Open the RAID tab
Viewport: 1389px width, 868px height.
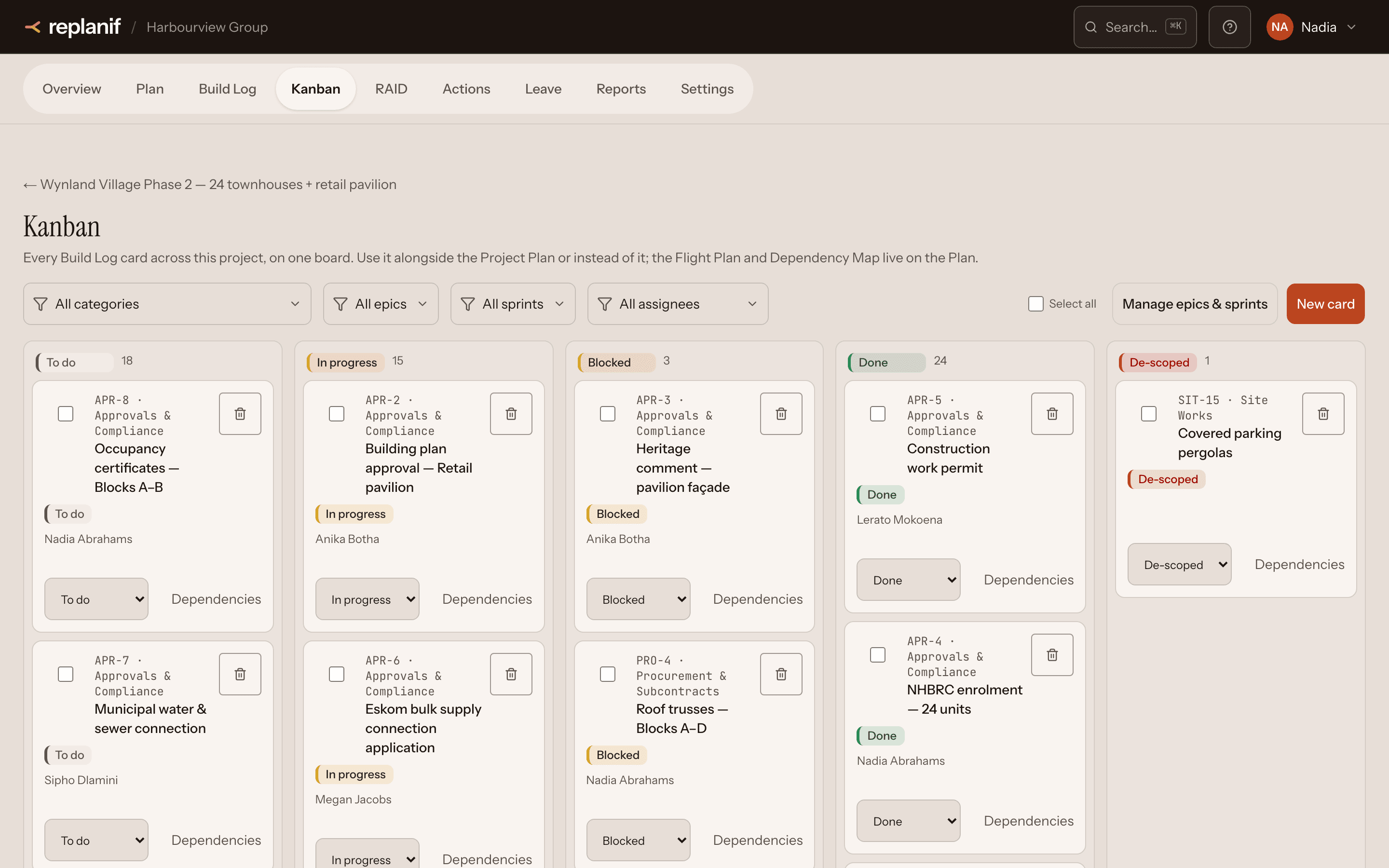point(391,89)
